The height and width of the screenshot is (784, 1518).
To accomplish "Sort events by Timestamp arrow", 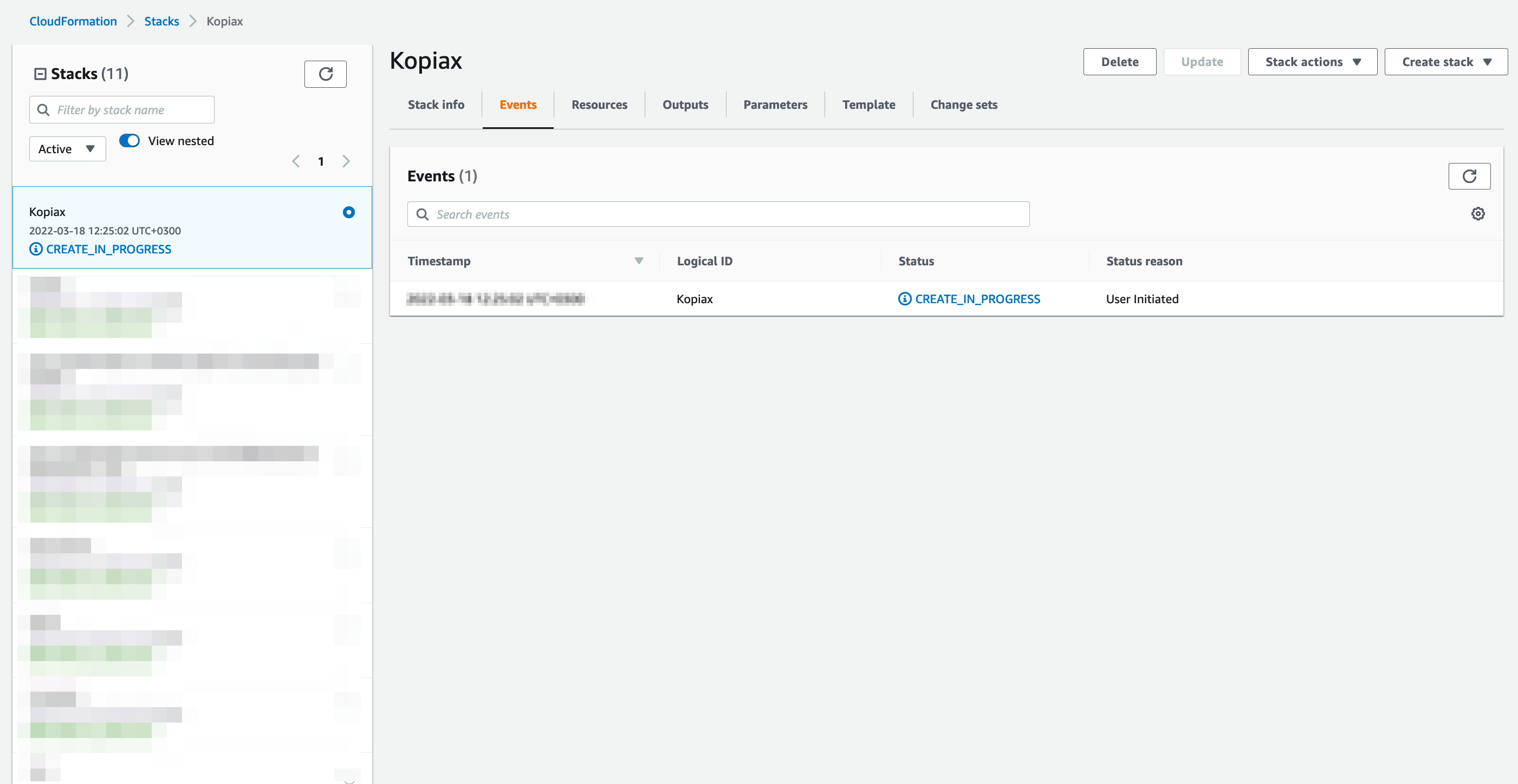I will (x=639, y=261).
